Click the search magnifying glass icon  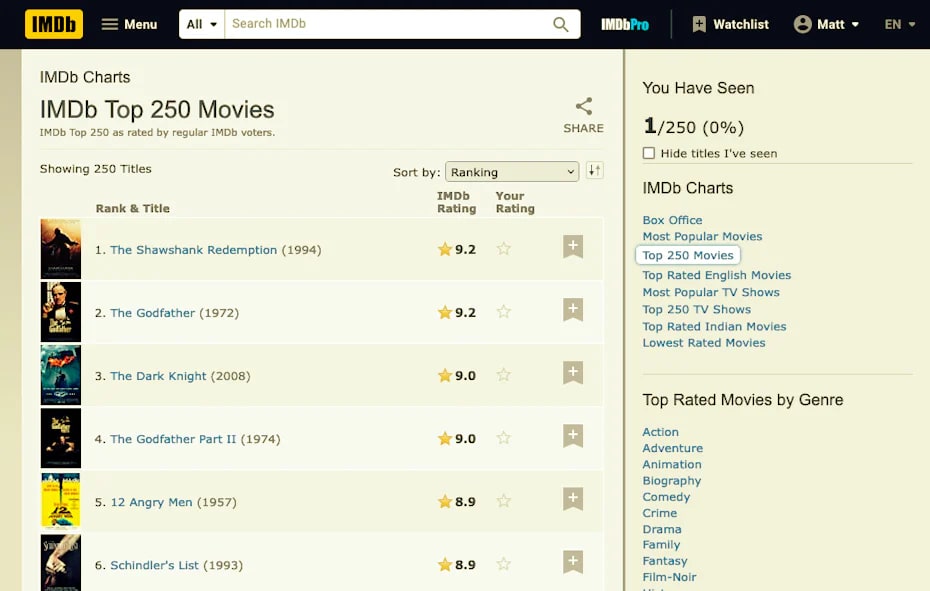[x=560, y=23]
